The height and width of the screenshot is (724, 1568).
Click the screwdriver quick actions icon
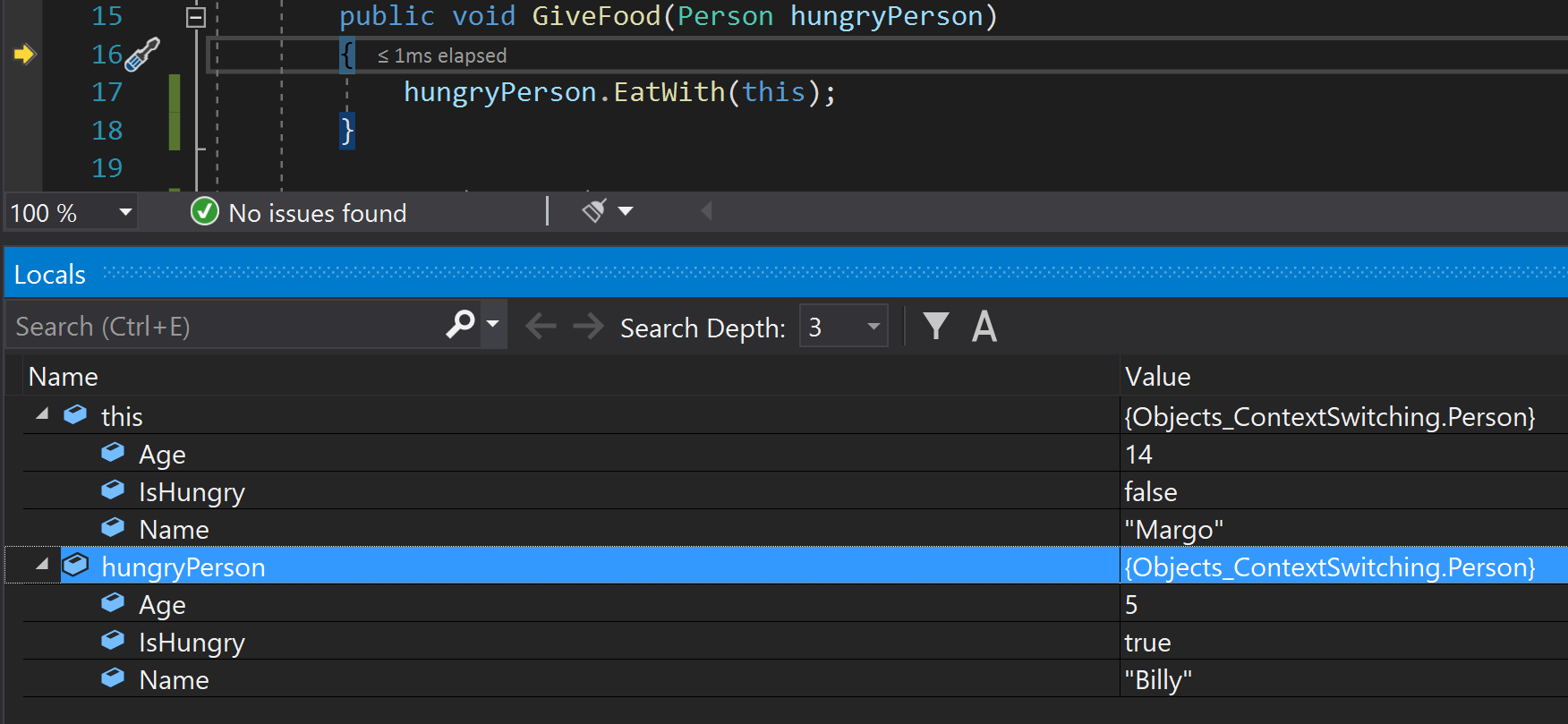(x=141, y=55)
